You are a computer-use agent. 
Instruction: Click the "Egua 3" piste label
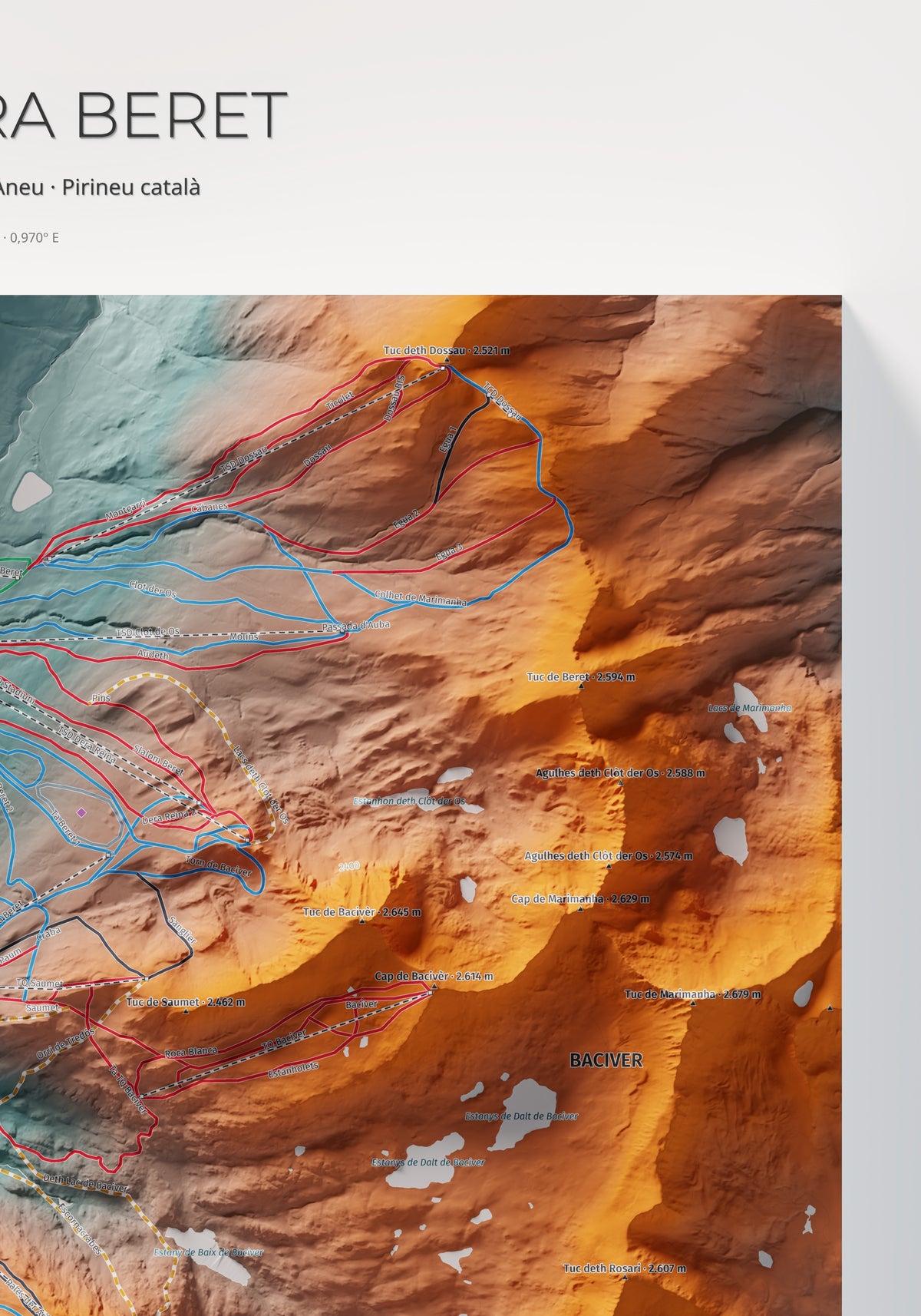(x=449, y=551)
